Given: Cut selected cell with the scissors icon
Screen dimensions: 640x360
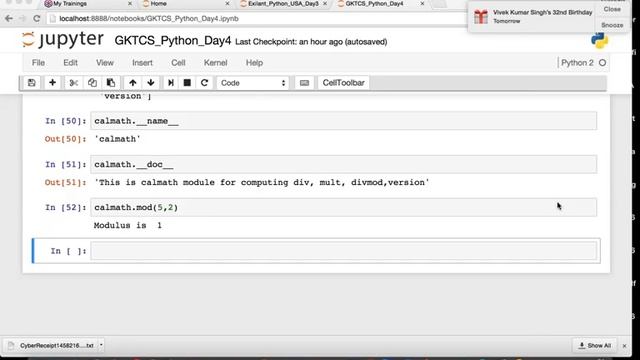Looking at the screenshot, I should pos(73,83).
